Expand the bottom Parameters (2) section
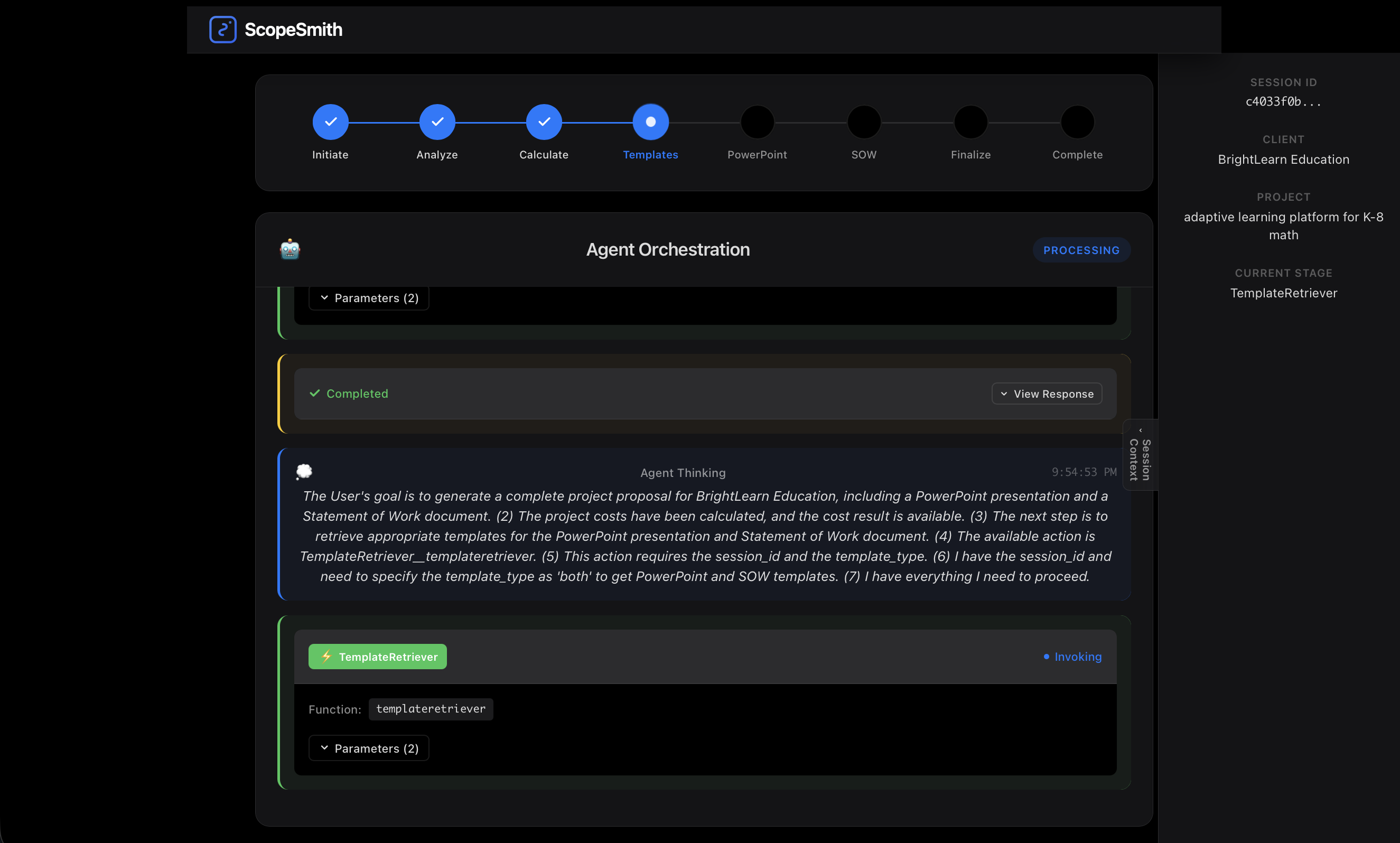This screenshot has width=1400, height=843. click(x=369, y=748)
